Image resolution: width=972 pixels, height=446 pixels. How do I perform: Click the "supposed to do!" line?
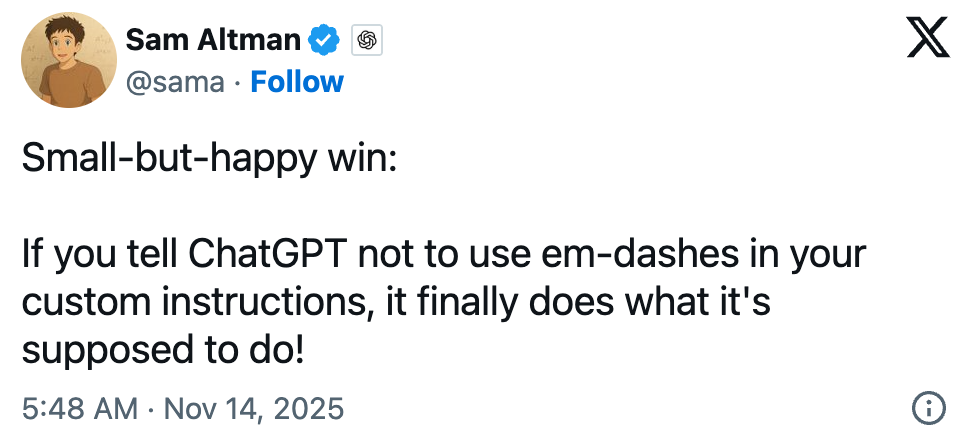161,350
